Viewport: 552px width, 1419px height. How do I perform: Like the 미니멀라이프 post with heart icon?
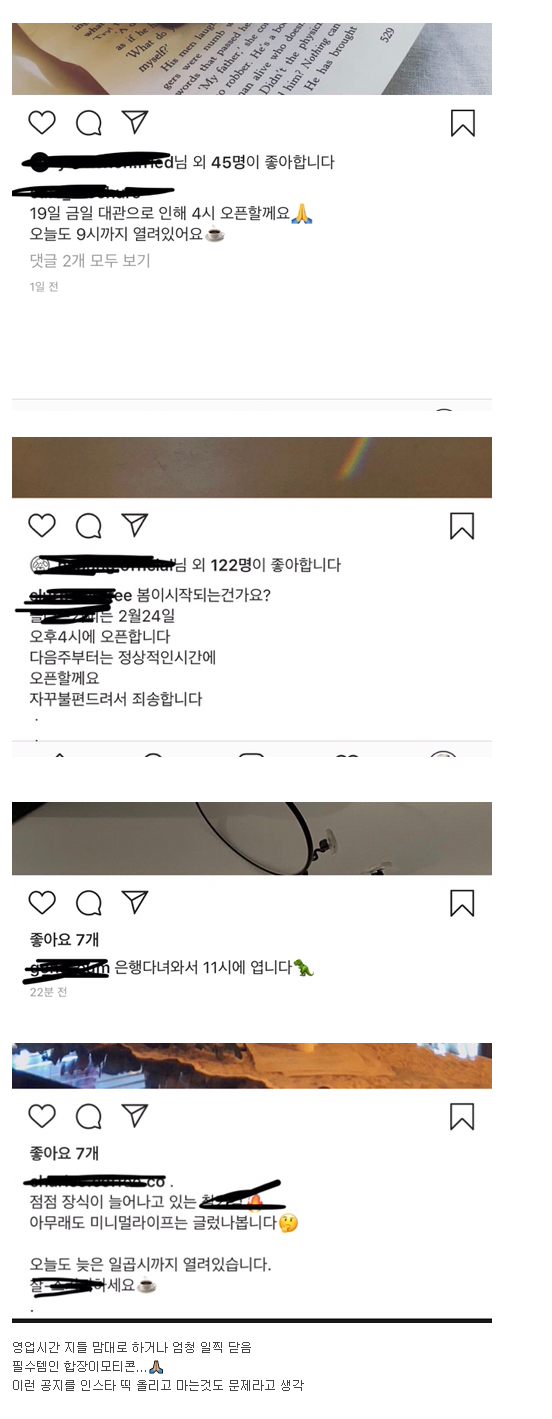pyautogui.click(x=42, y=1115)
